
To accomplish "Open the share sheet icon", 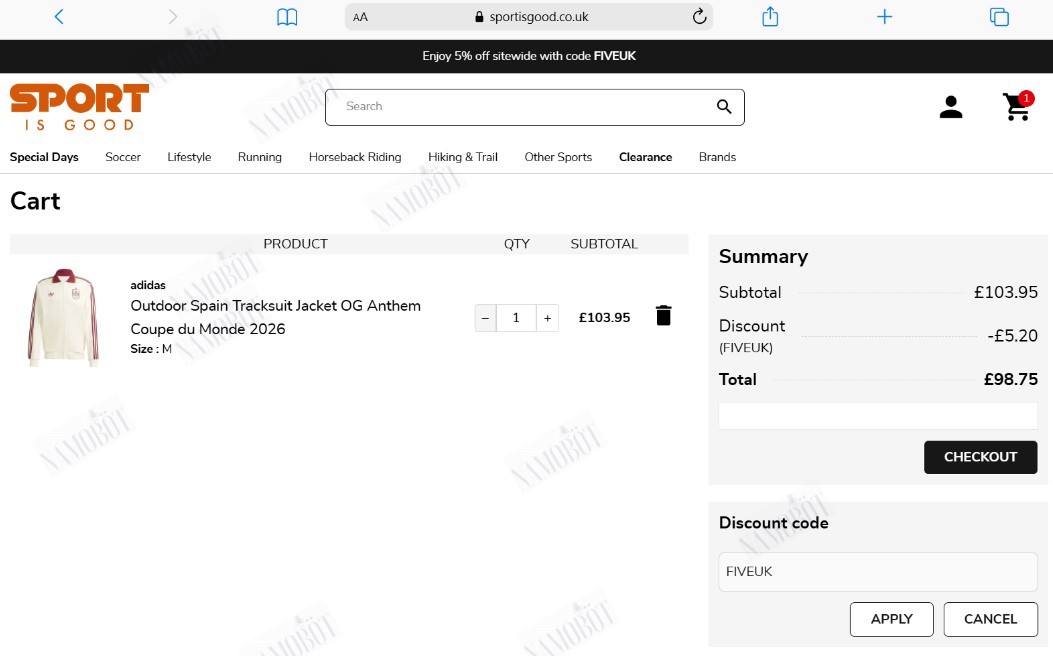I will (x=770, y=16).
